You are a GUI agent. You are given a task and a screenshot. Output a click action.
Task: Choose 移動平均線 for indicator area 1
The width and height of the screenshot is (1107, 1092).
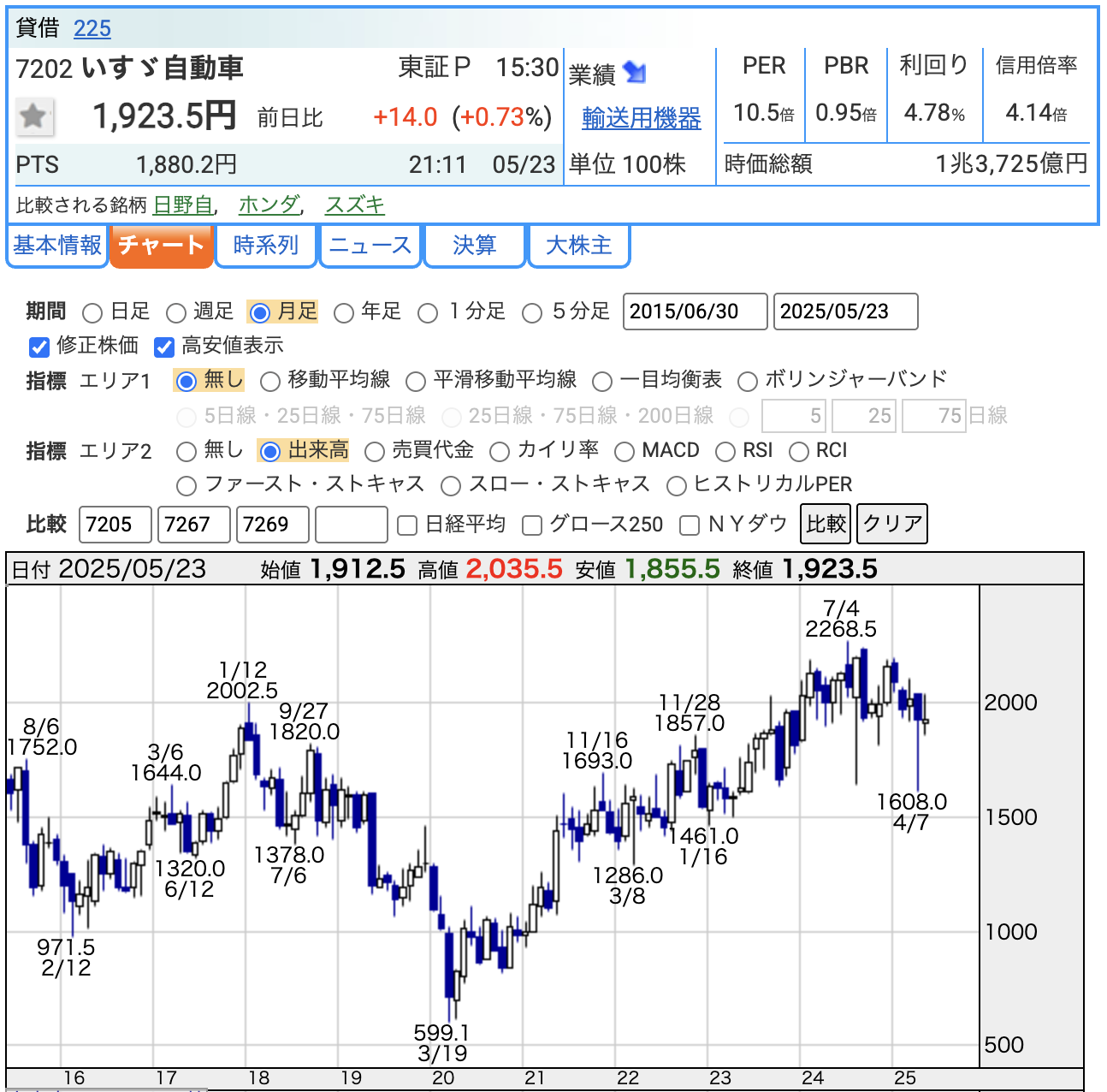pyautogui.click(x=270, y=381)
